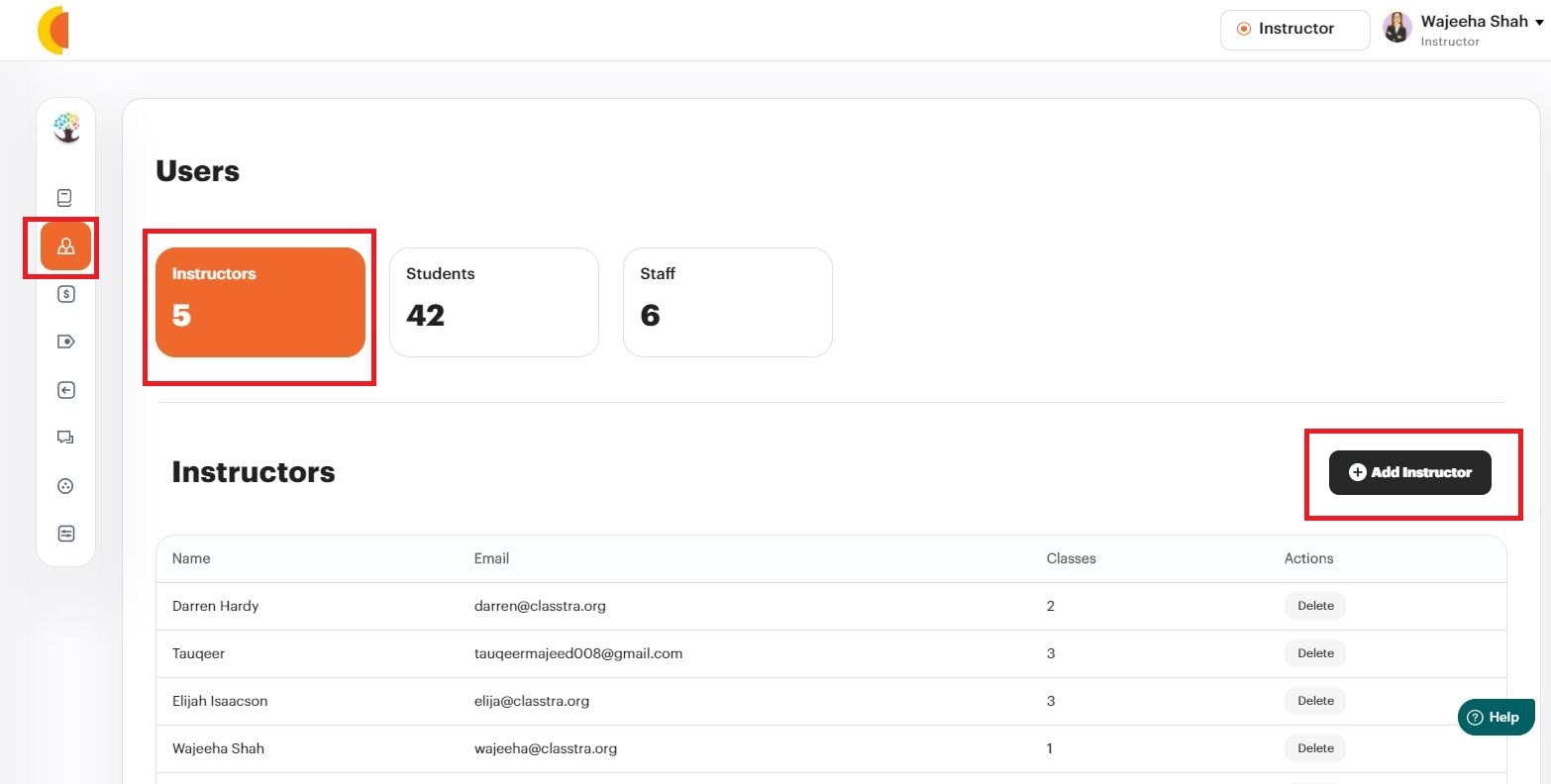This screenshot has height=784, width=1551.
Task: Click the Add Instructor button
Action: point(1410,472)
